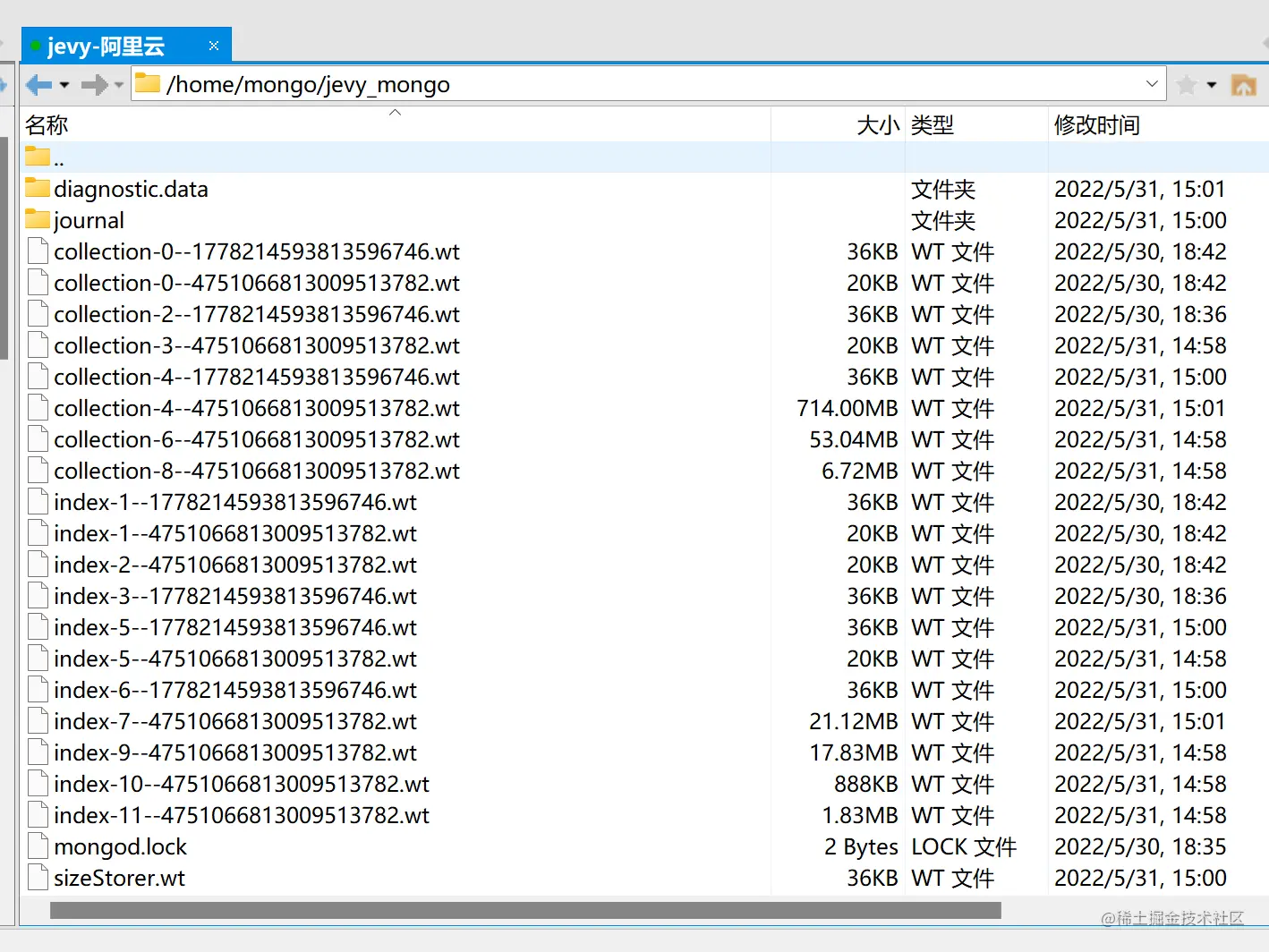
Task: Expand the path address dropdown
Action: 1153,84
